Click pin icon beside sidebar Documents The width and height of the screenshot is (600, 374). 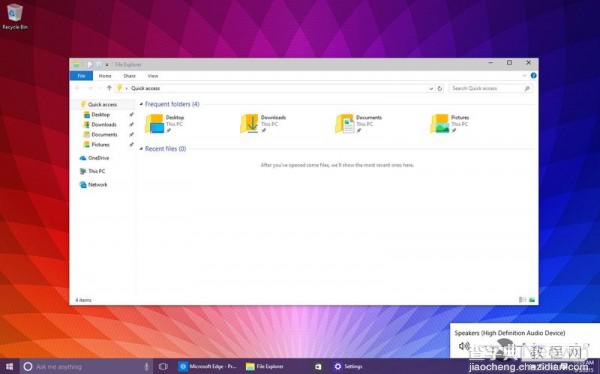(x=131, y=134)
